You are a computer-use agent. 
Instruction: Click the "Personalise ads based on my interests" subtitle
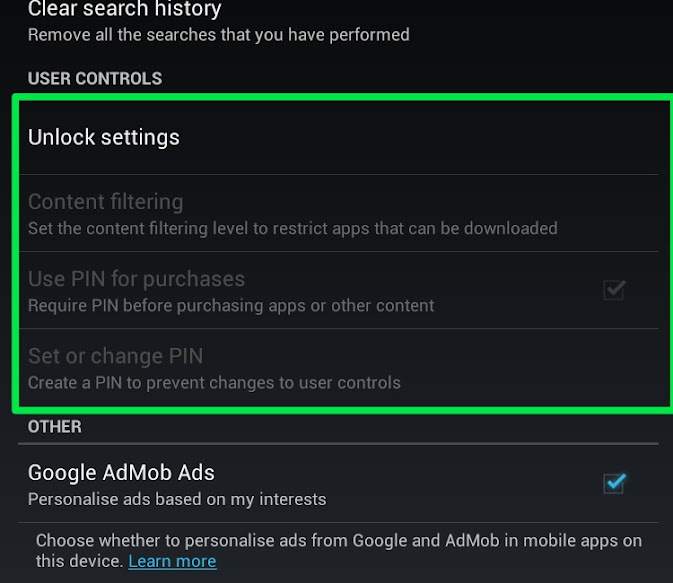click(177, 498)
